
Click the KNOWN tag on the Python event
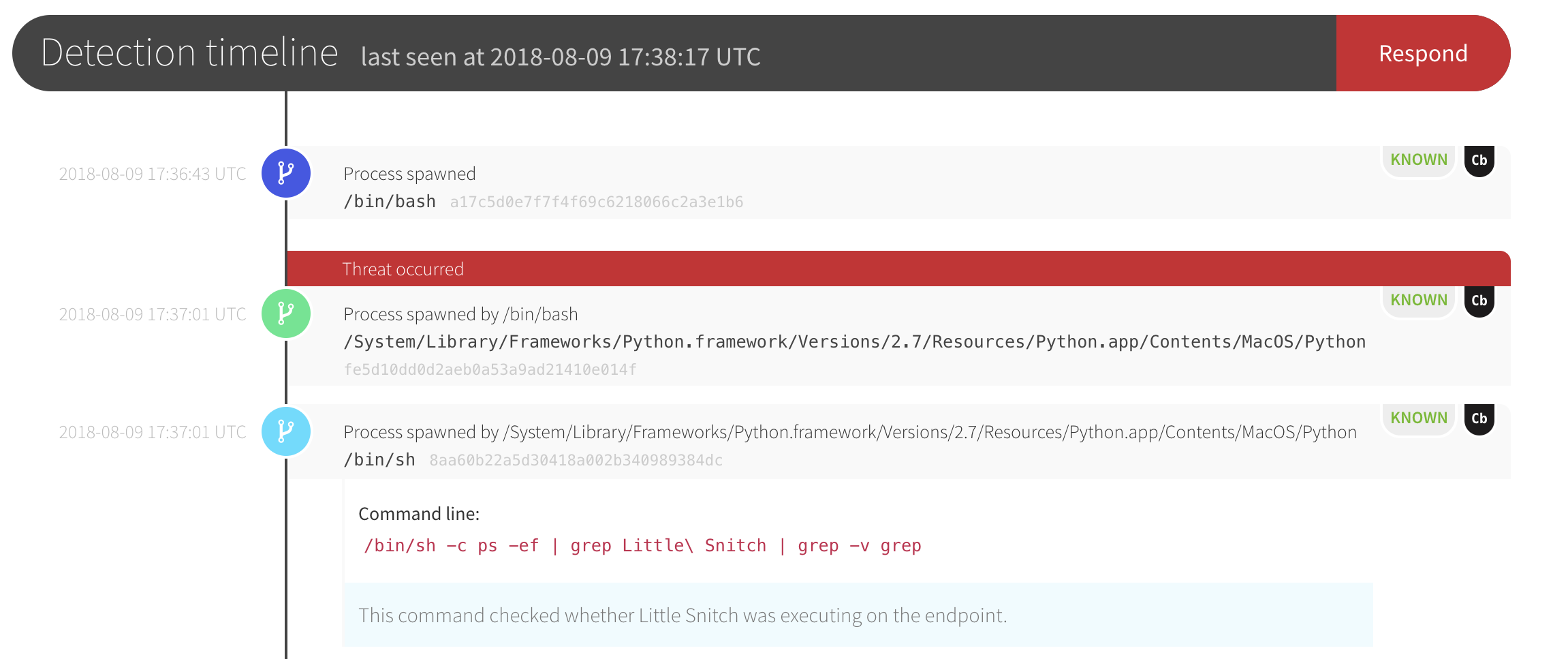tap(1418, 301)
